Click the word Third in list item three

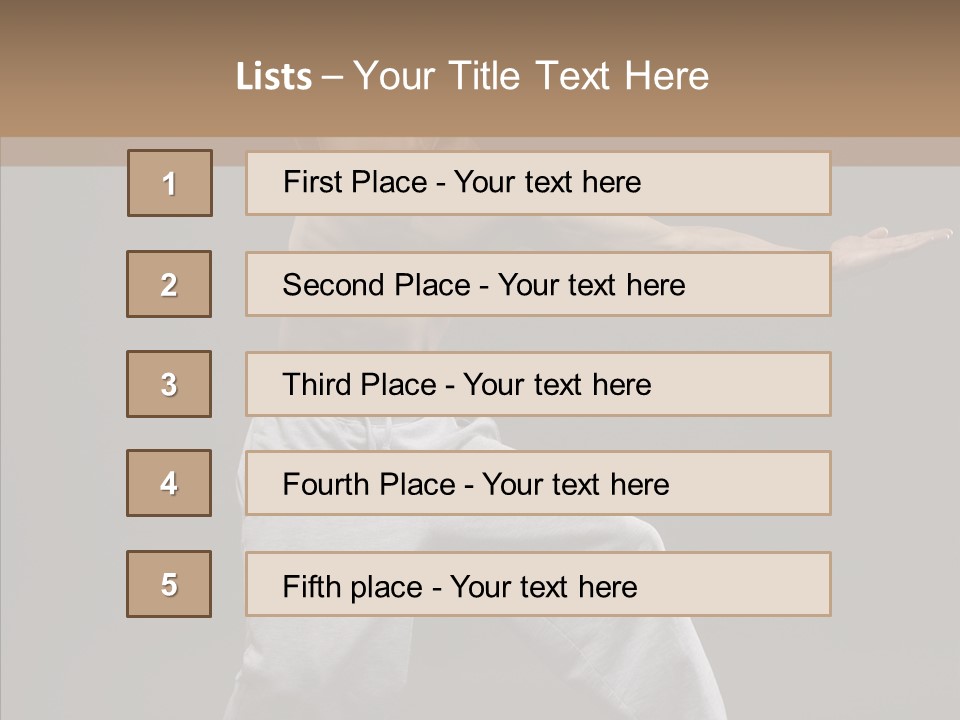click(318, 385)
